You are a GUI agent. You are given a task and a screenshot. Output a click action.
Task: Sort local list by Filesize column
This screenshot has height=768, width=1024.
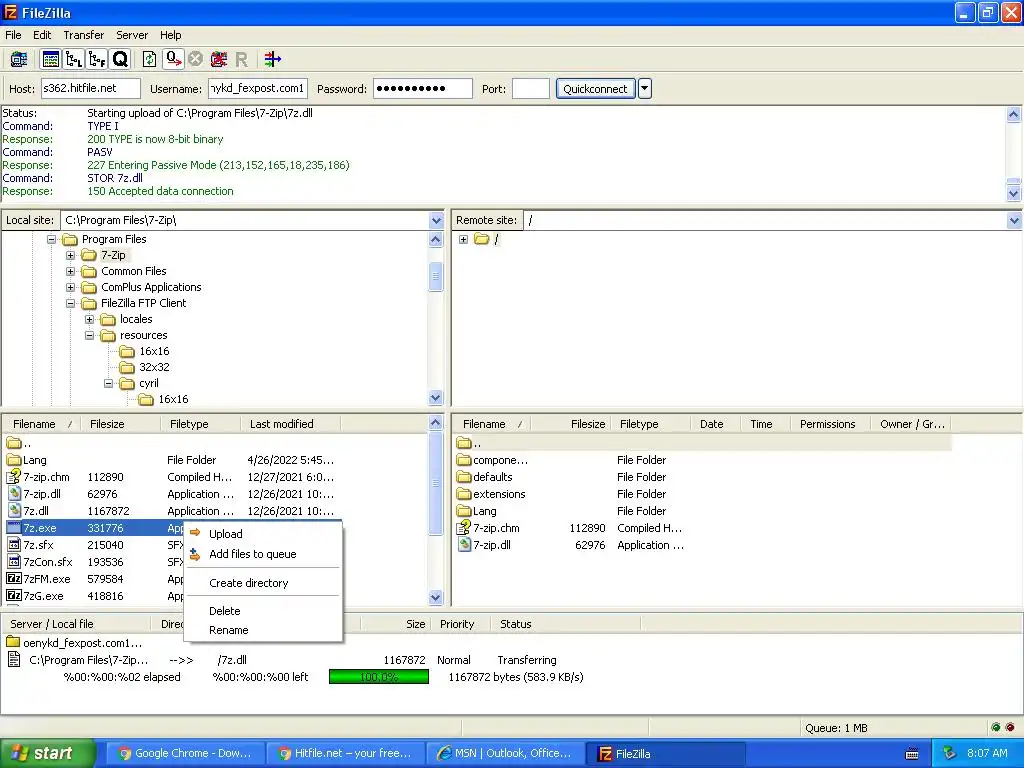tap(120, 424)
